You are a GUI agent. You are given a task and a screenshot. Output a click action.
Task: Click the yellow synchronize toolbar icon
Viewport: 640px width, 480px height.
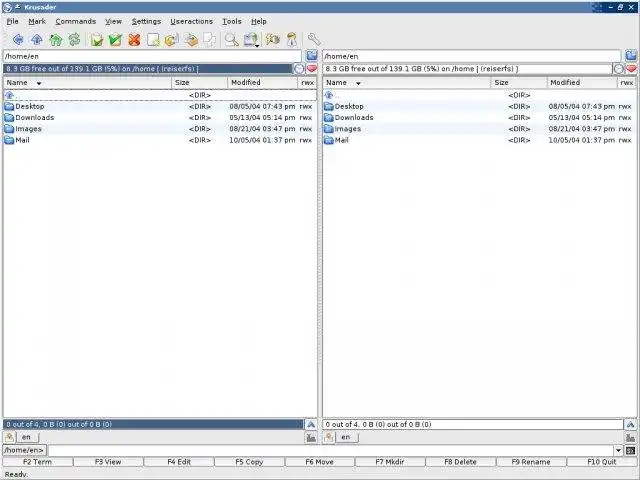coord(272,40)
